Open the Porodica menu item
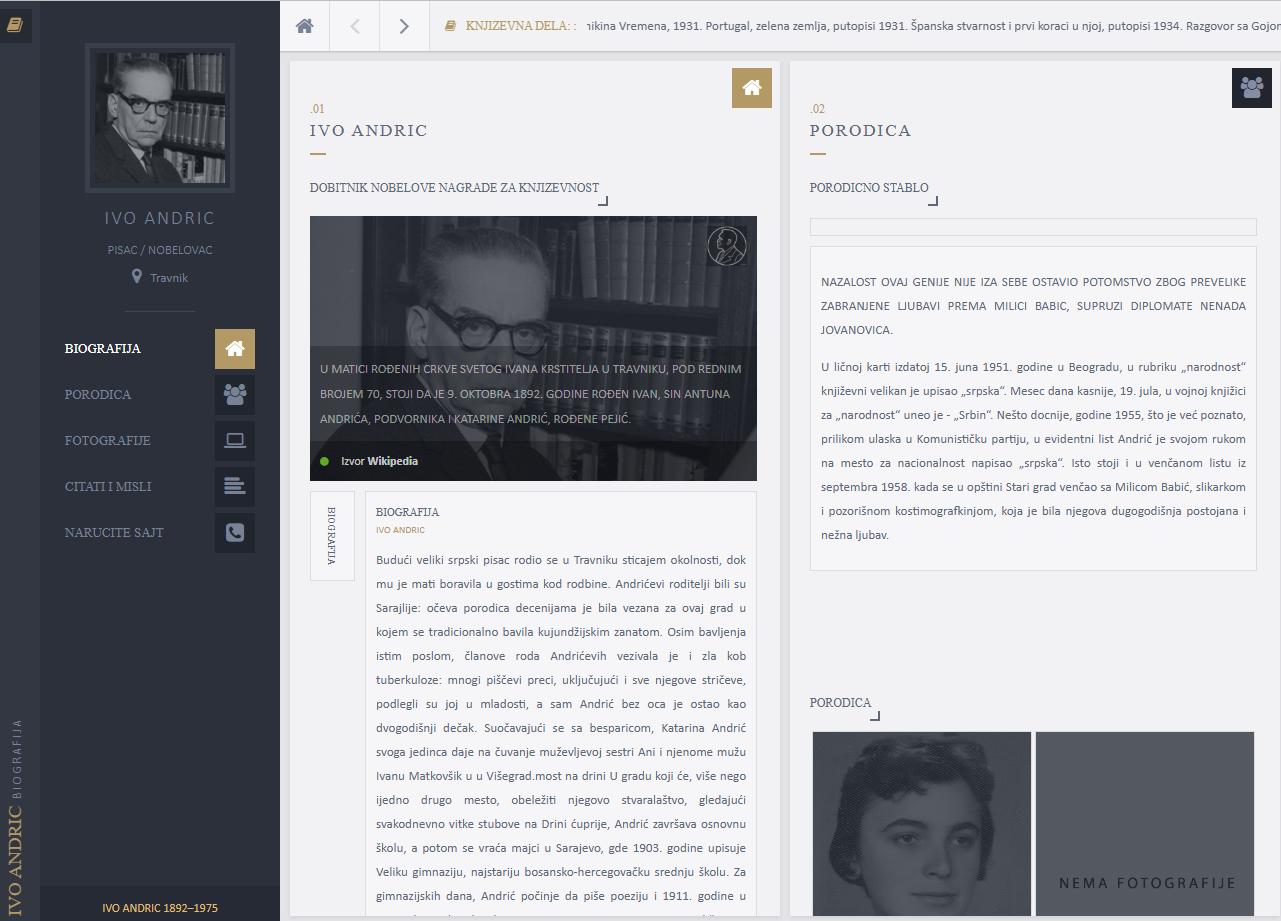This screenshot has width=1281, height=921. coord(98,395)
